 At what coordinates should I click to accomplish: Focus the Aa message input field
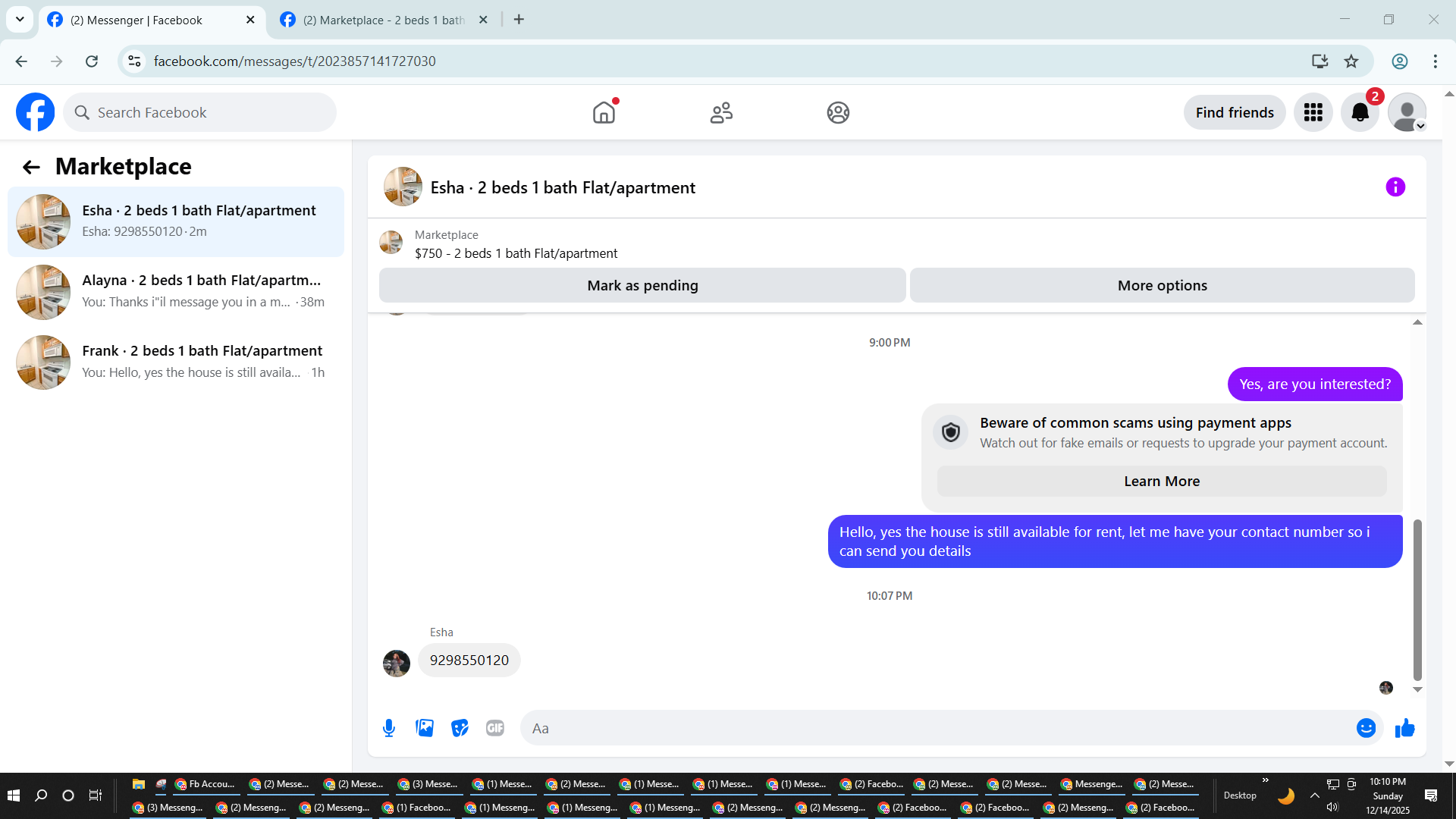(937, 728)
